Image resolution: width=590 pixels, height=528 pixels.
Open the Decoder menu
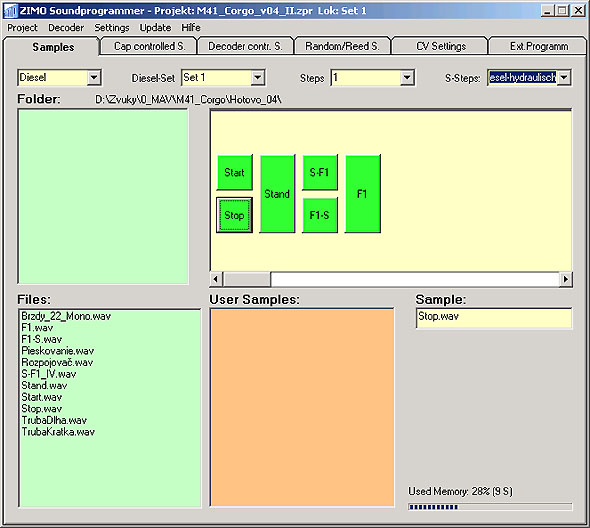point(66,28)
